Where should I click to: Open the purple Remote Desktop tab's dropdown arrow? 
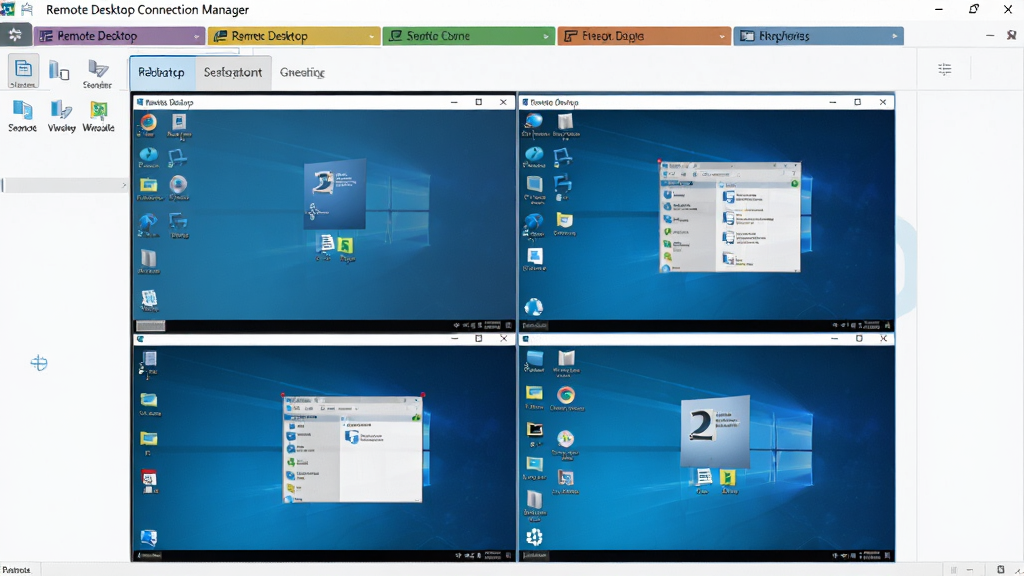197,37
